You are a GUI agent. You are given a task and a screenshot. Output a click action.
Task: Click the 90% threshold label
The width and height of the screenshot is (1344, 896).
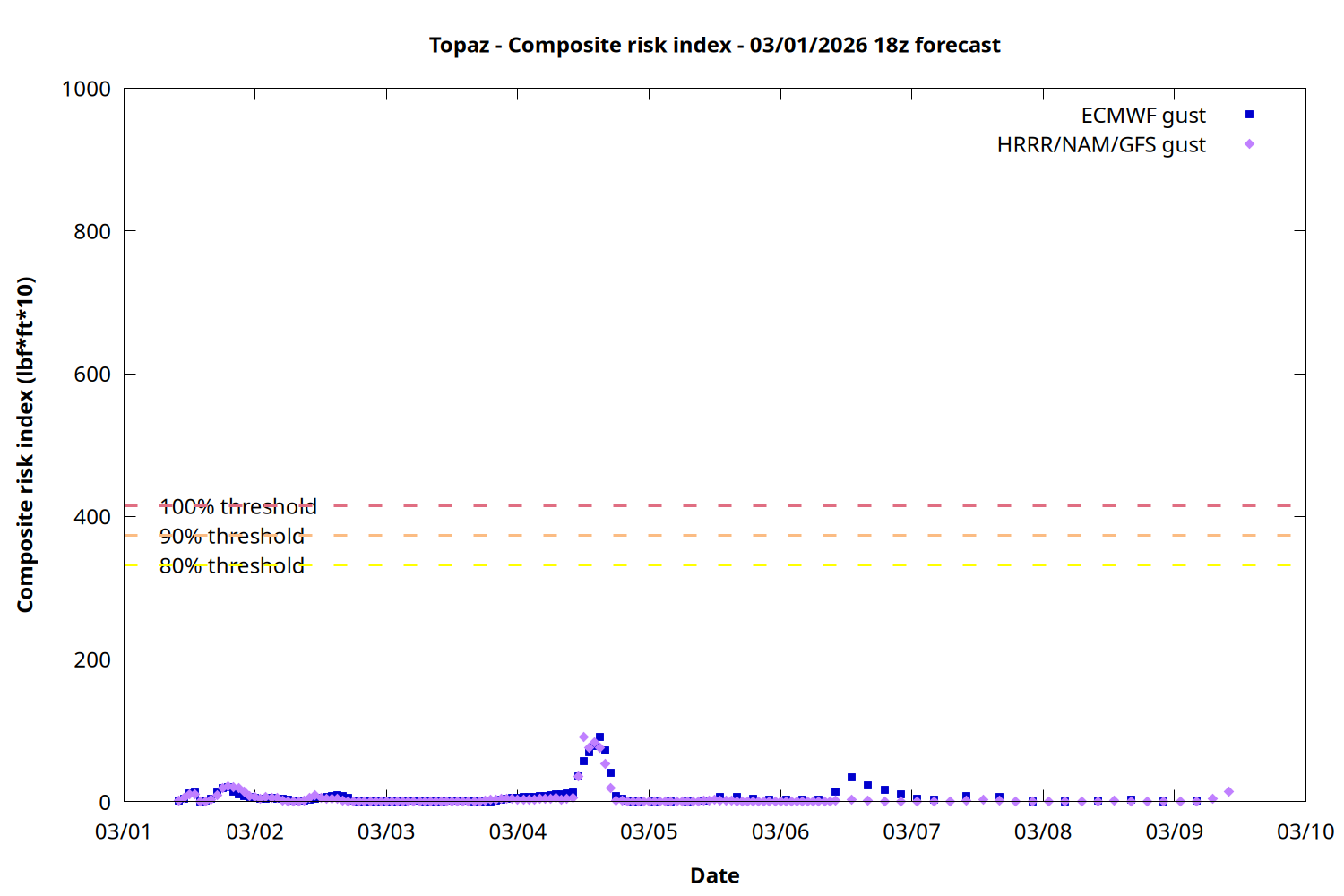click(x=231, y=537)
